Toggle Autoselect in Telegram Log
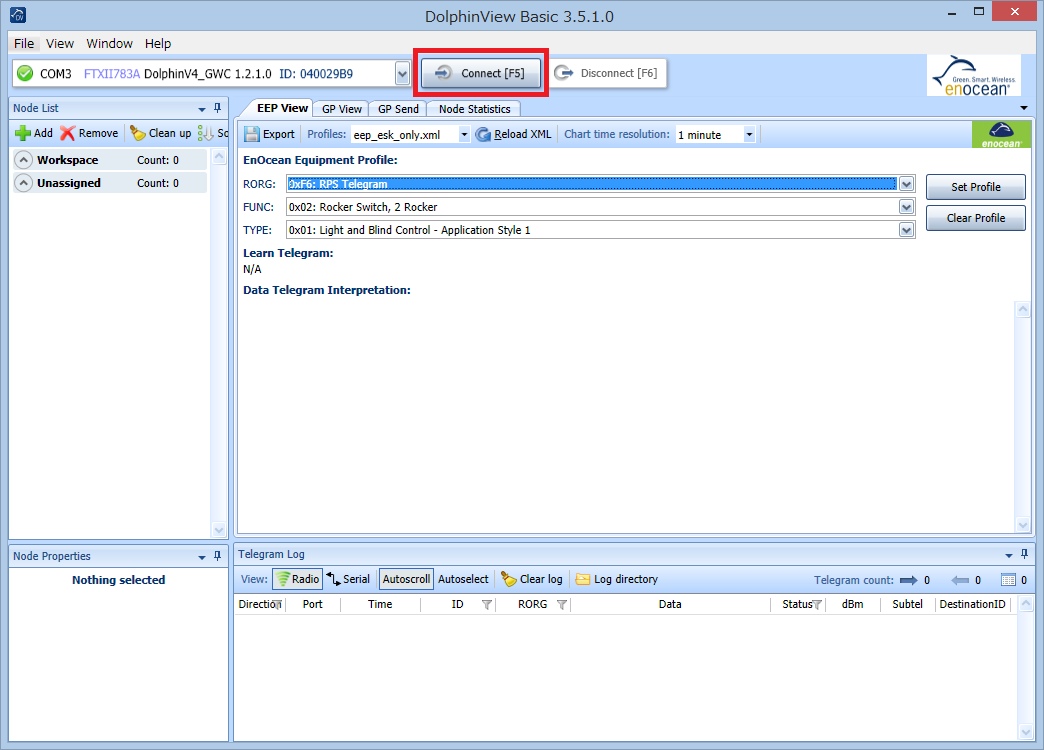This screenshot has width=1044, height=750. (463, 579)
